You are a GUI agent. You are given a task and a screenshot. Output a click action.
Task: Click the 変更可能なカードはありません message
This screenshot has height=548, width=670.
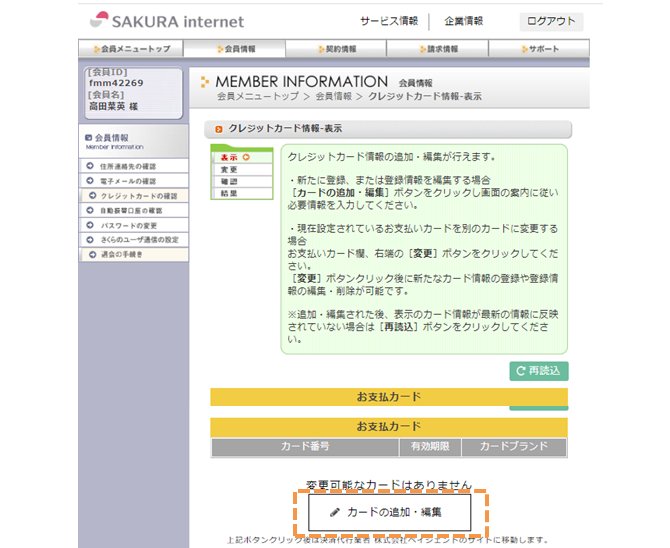389,485
